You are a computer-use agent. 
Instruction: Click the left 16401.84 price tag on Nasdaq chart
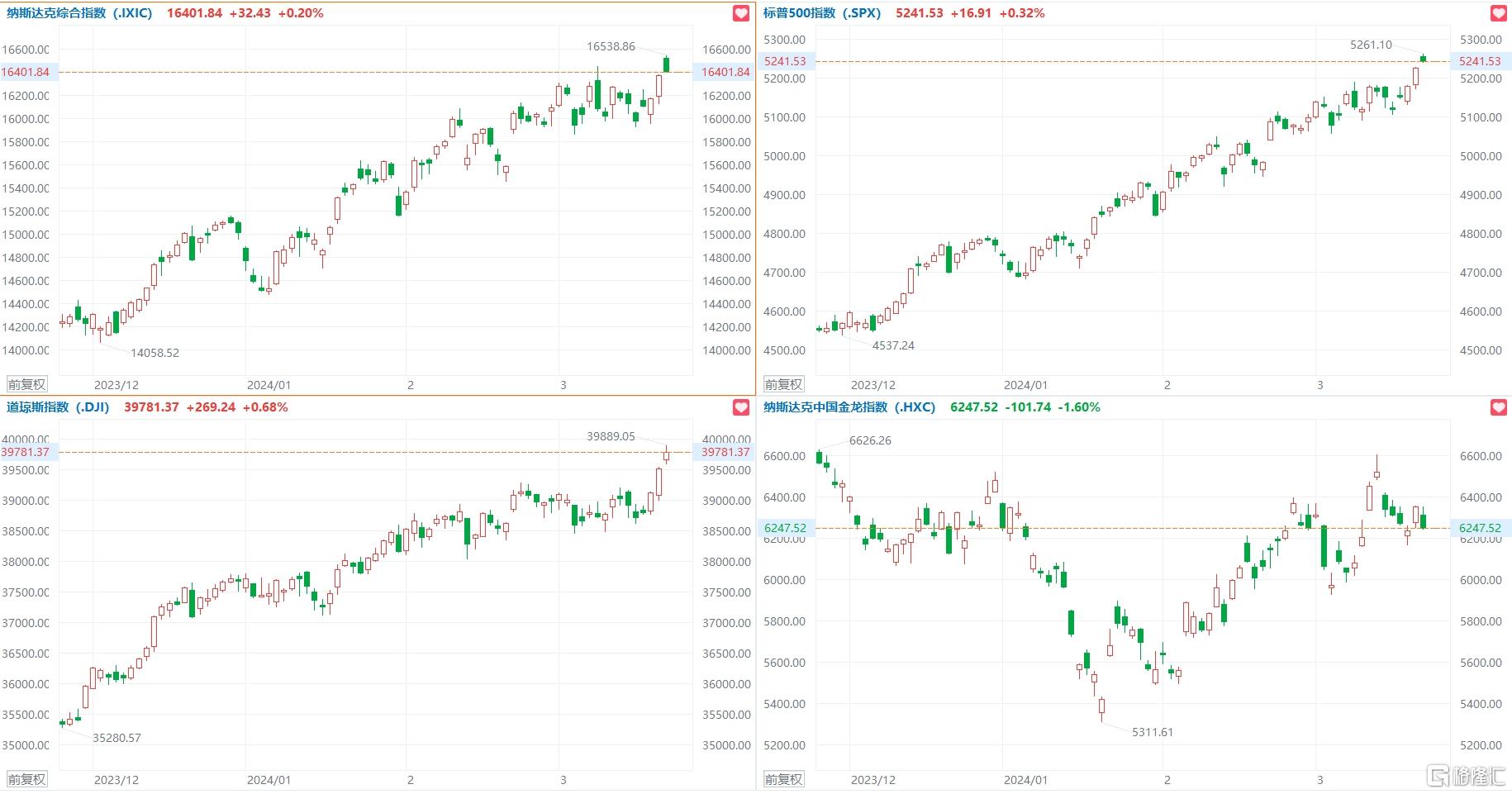tap(28, 72)
